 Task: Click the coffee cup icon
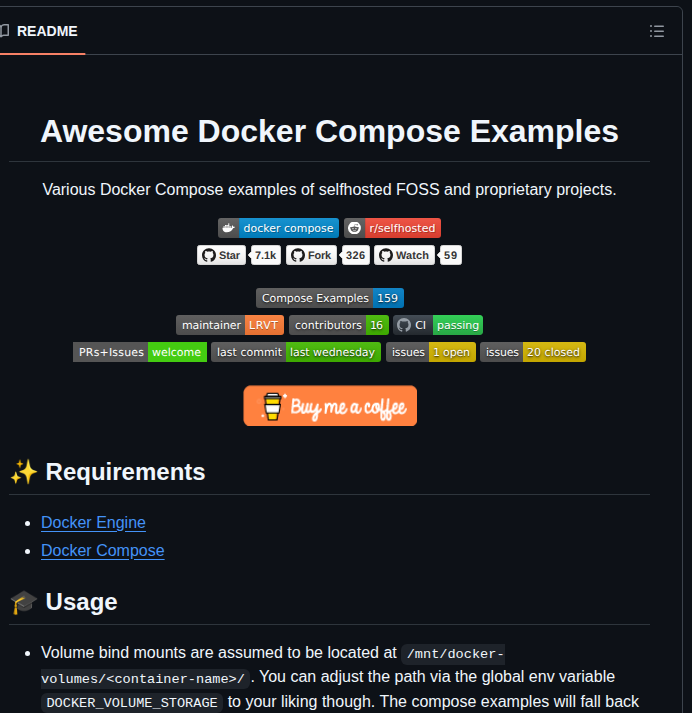click(x=272, y=406)
